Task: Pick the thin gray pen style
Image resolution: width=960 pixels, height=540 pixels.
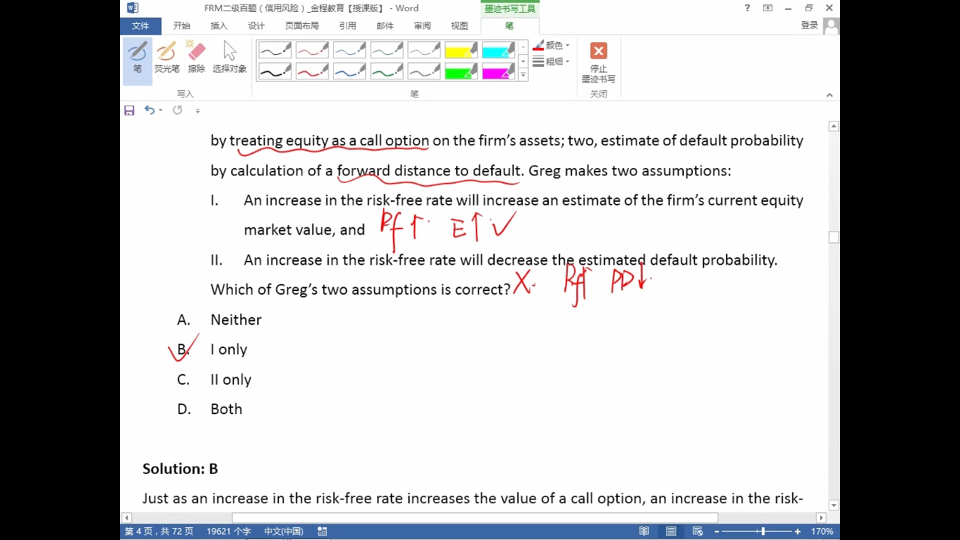Action: click(424, 50)
